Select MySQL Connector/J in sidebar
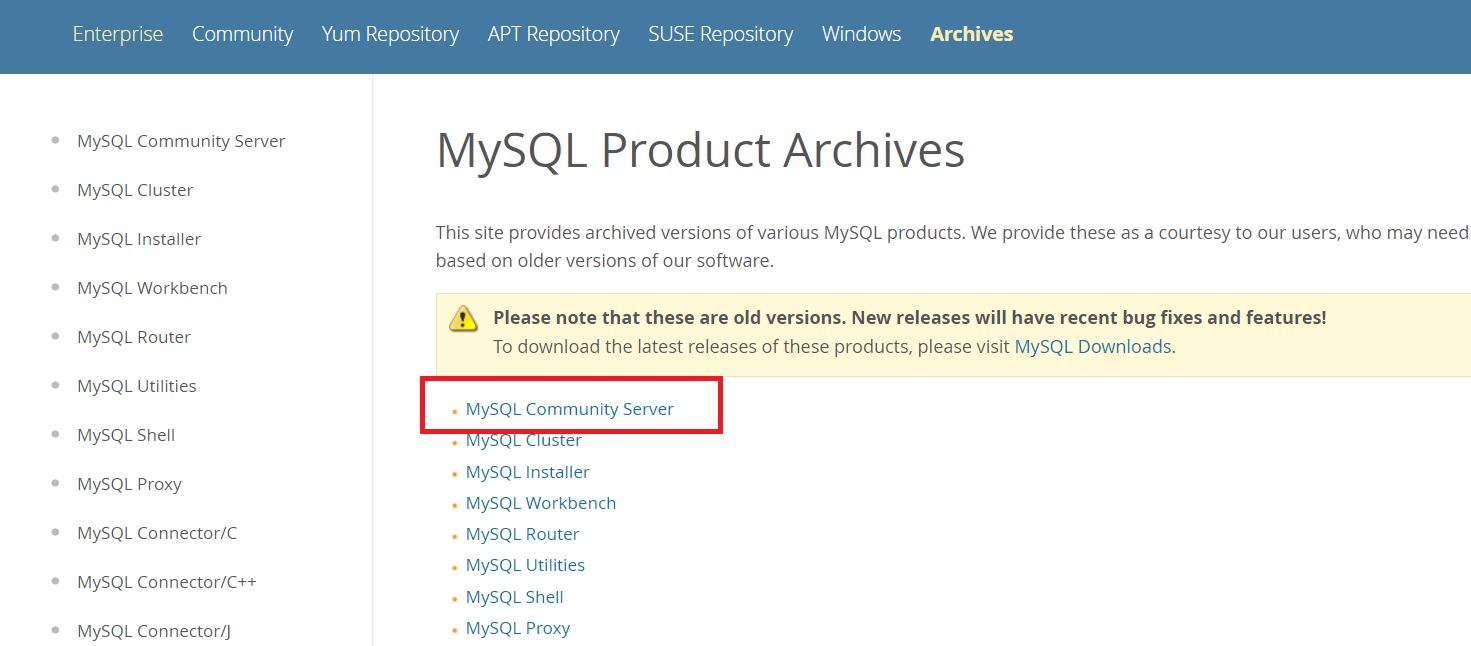 click(x=154, y=631)
